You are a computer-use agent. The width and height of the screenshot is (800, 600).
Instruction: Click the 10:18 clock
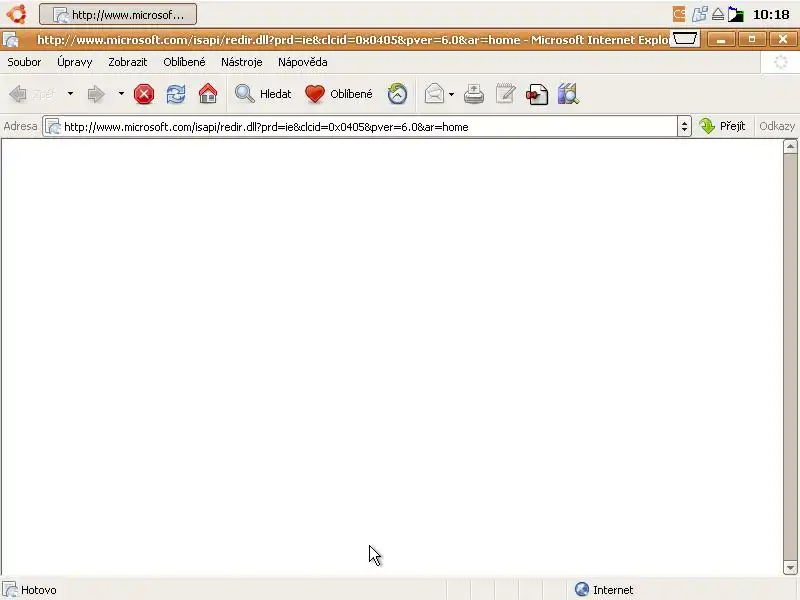[x=771, y=15]
